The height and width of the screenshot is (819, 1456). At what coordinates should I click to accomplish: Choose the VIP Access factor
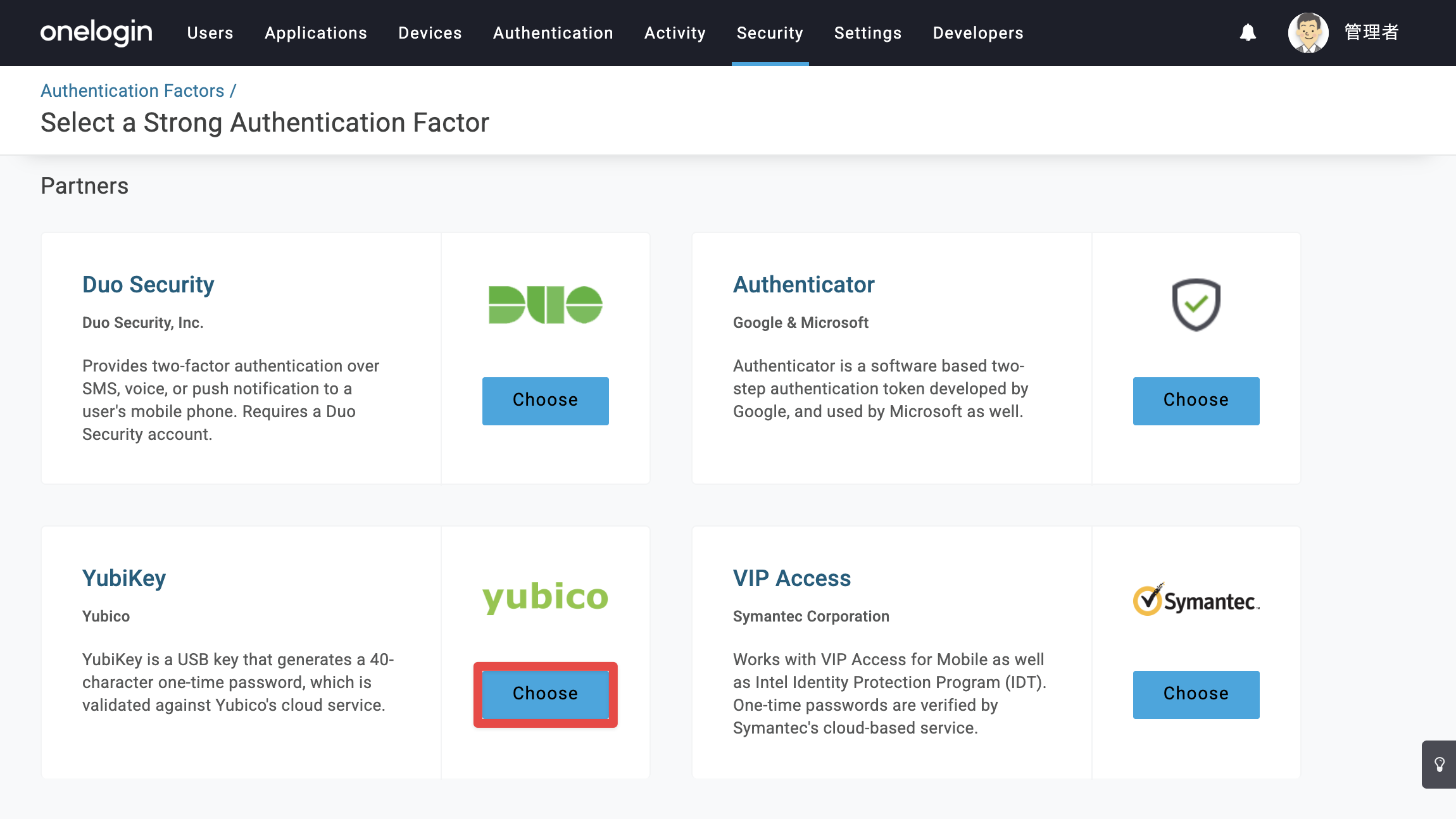(1196, 694)
